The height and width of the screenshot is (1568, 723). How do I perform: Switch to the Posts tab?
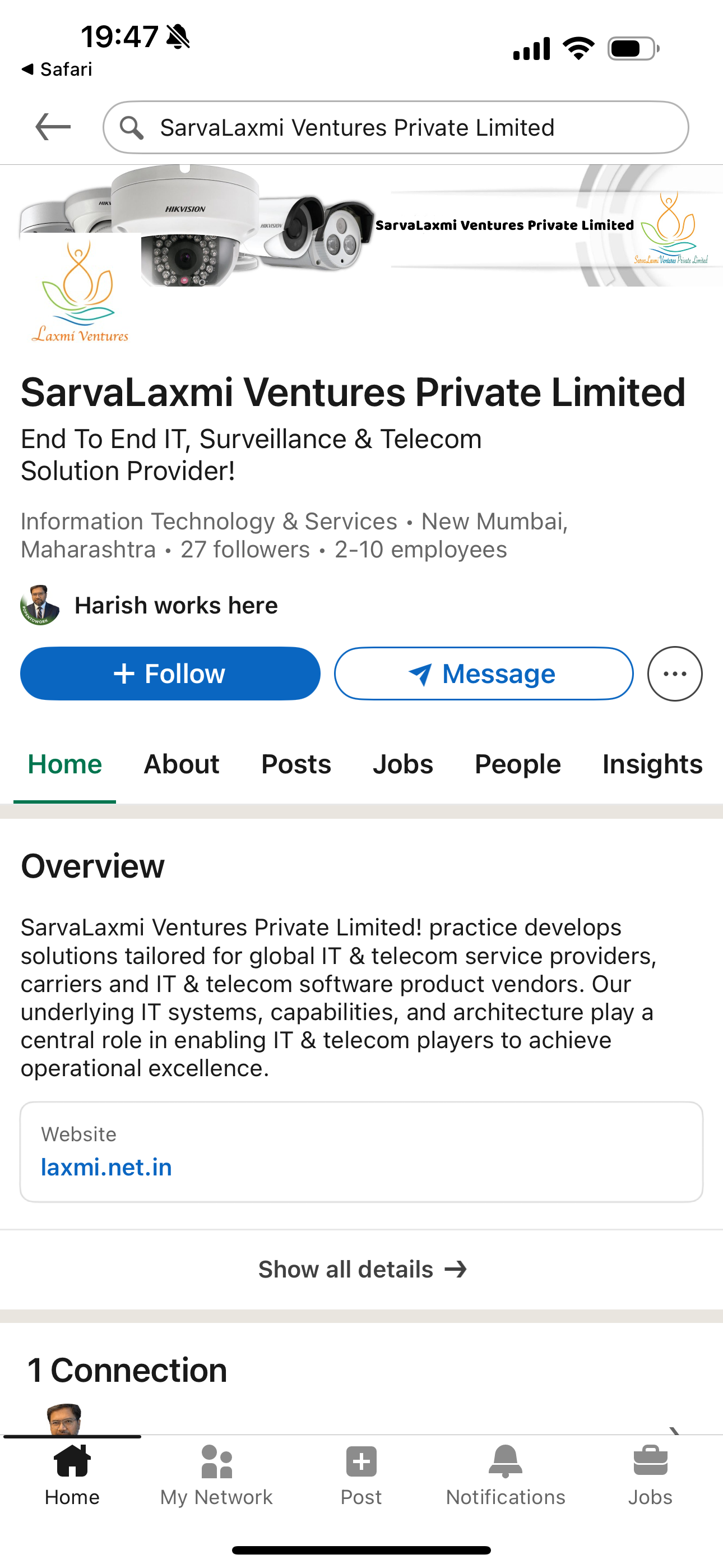296,764
